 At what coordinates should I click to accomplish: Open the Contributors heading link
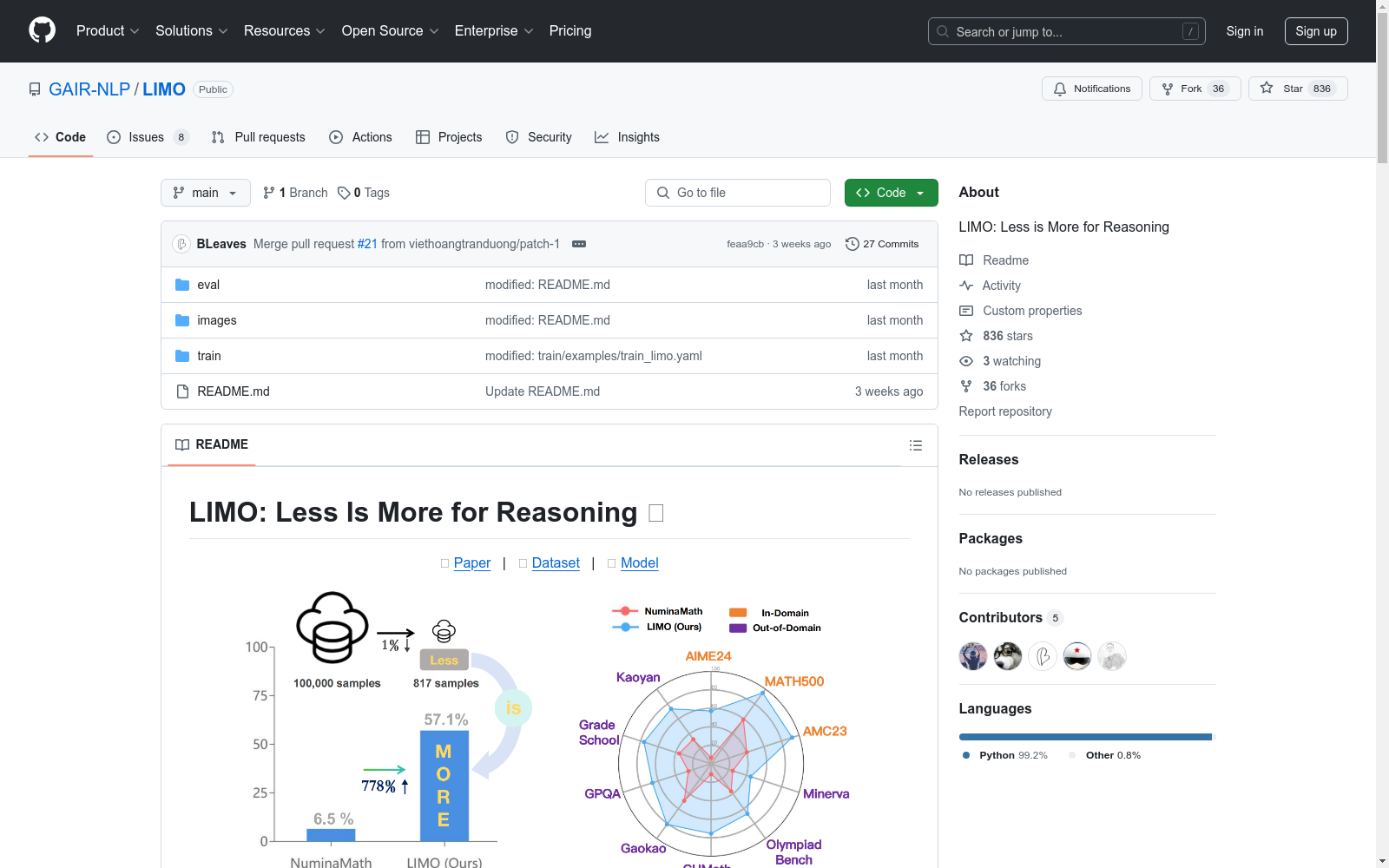(x=1011, y=618)
